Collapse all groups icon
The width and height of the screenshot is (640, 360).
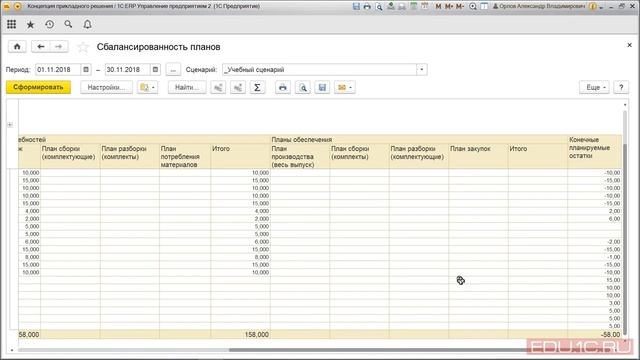click(x=218, y=87)
